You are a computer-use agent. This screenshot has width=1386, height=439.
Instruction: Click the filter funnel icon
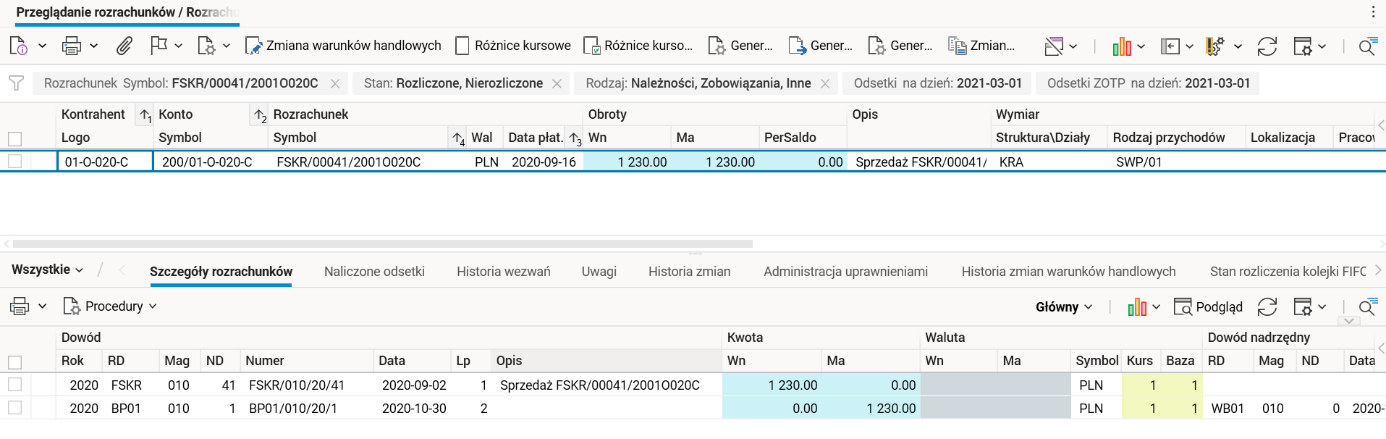(x=16, y=83)
